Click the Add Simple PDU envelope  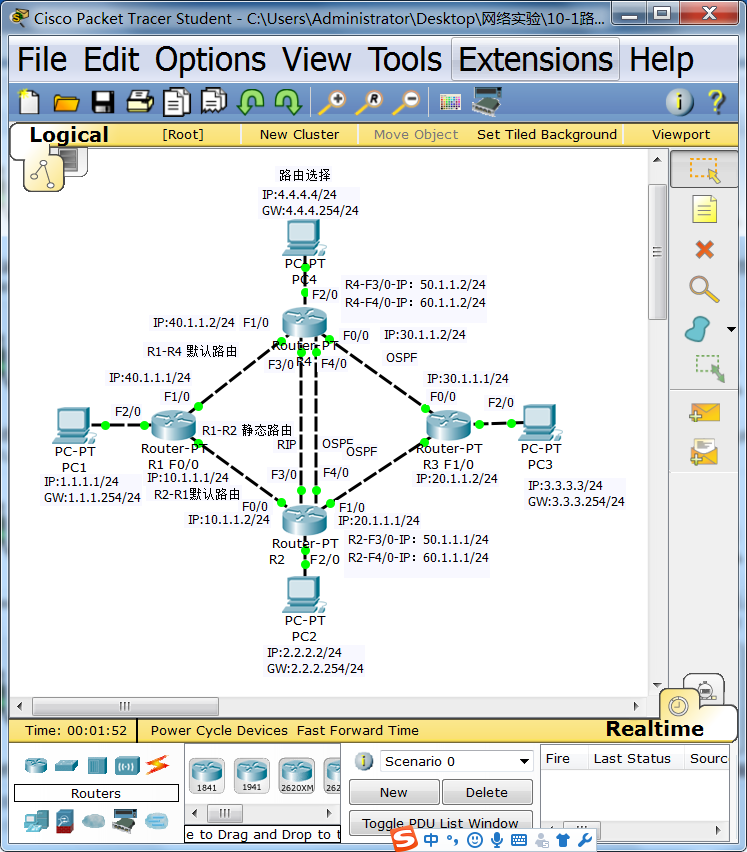[x=704, y=412]
